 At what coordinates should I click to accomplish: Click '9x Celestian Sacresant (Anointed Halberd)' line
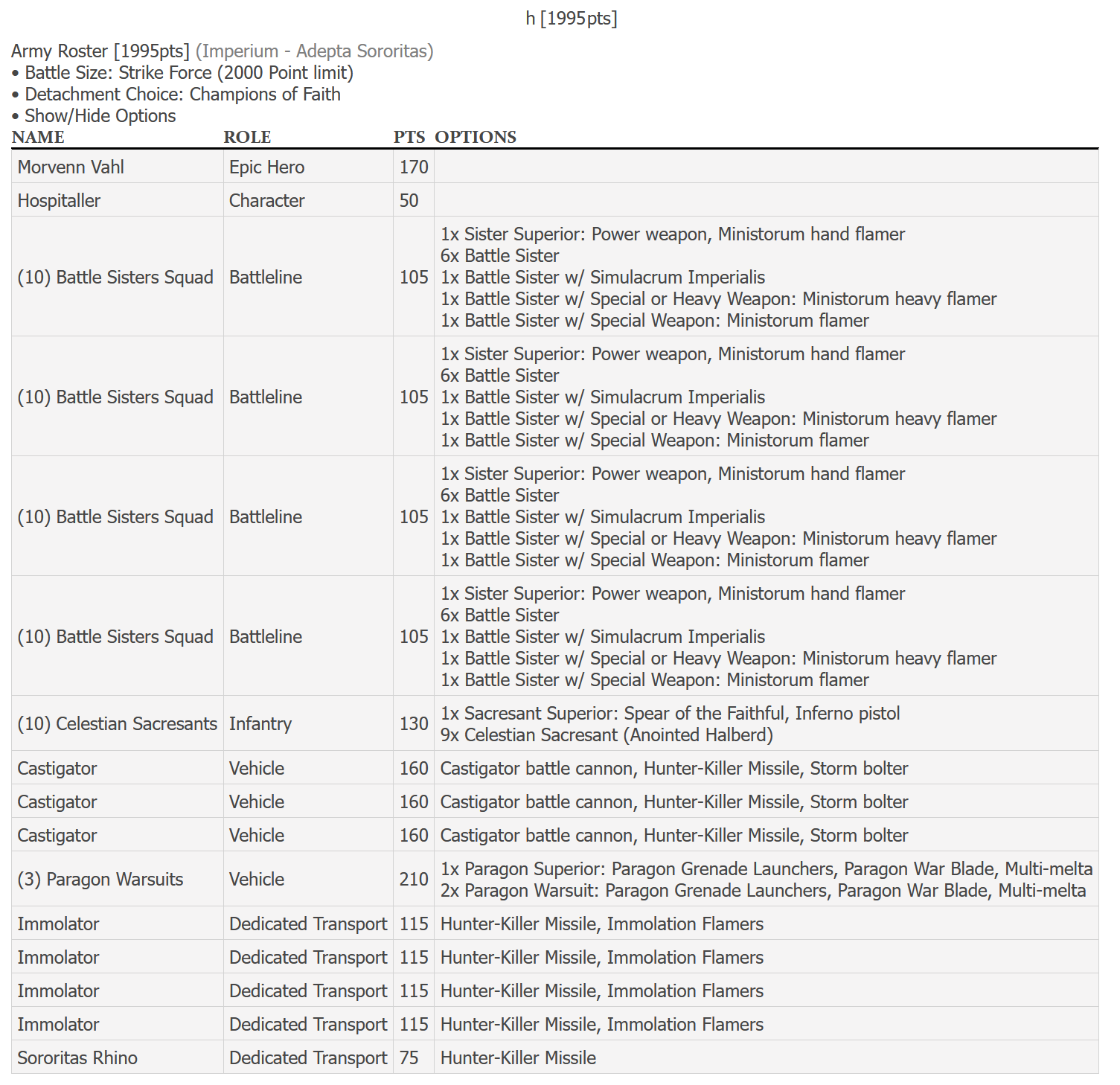click(x=607, y=735)
